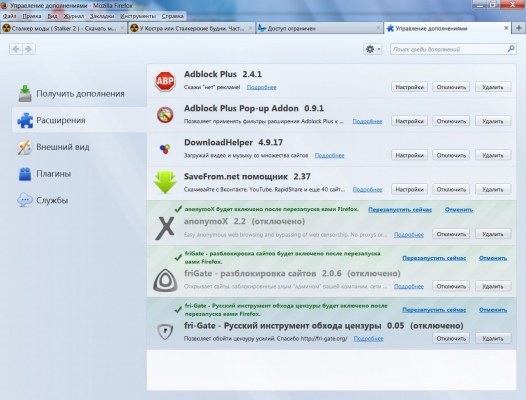Click Отключить for anonymoX

451,234
